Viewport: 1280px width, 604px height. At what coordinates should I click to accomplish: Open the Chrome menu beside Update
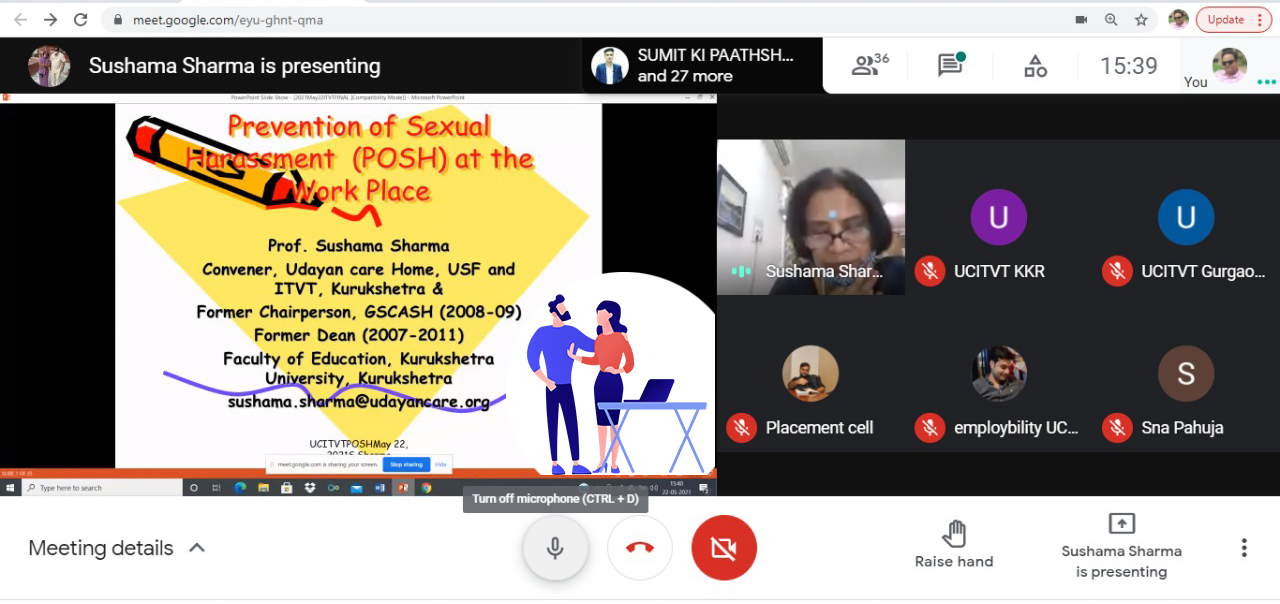(1262, 19)
